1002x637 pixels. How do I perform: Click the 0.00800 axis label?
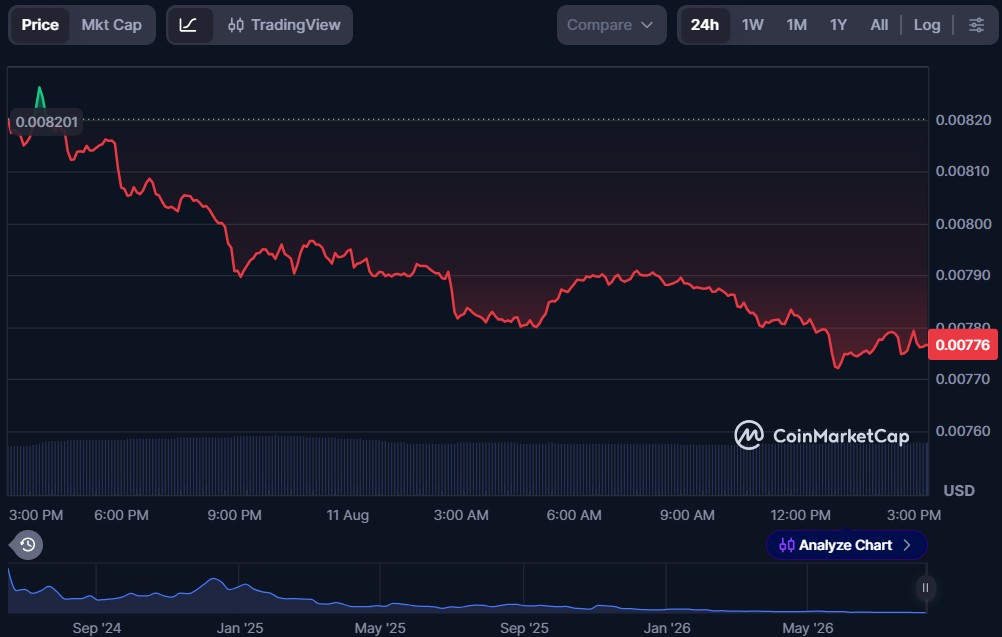(x=963, y=224)
